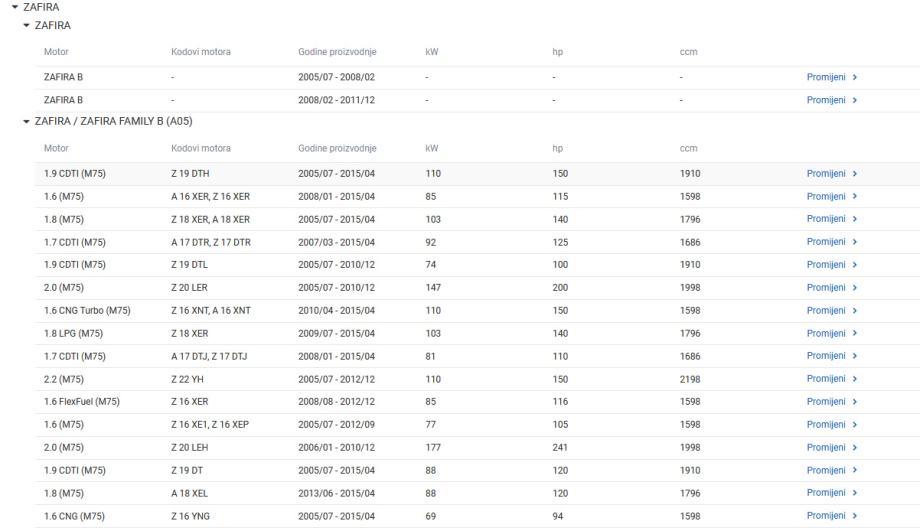Click the kW value '147'

pyautogui.click(x=433, y=288)
